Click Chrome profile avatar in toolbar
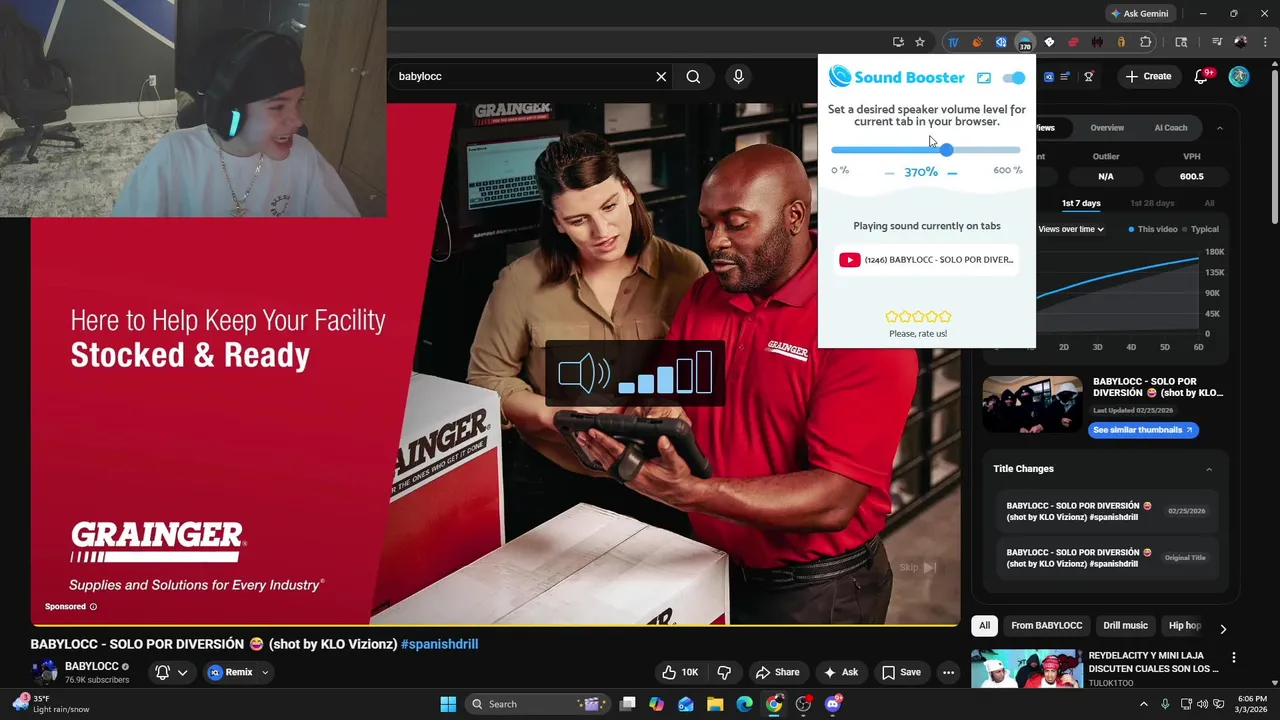Viewport: 1280px width, 720px height. click(1241, 42)
